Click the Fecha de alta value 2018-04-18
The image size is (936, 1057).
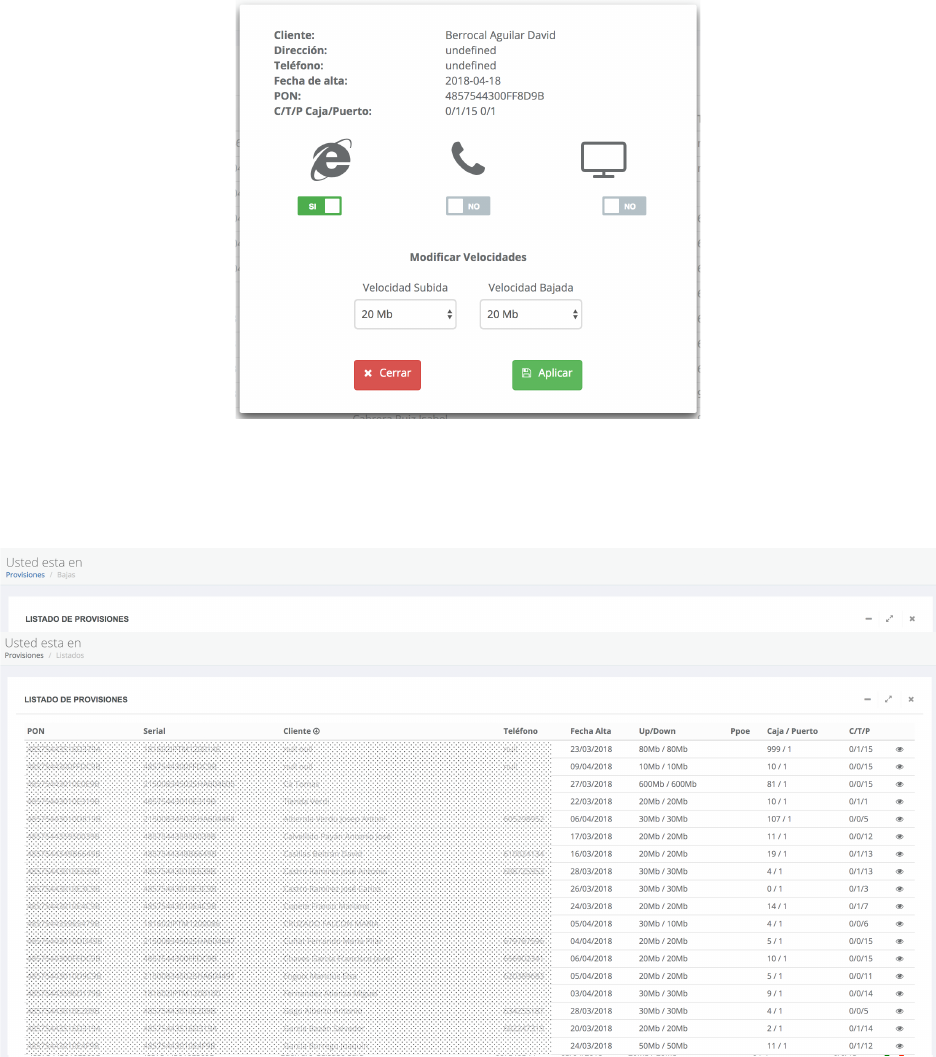[472, 81]
